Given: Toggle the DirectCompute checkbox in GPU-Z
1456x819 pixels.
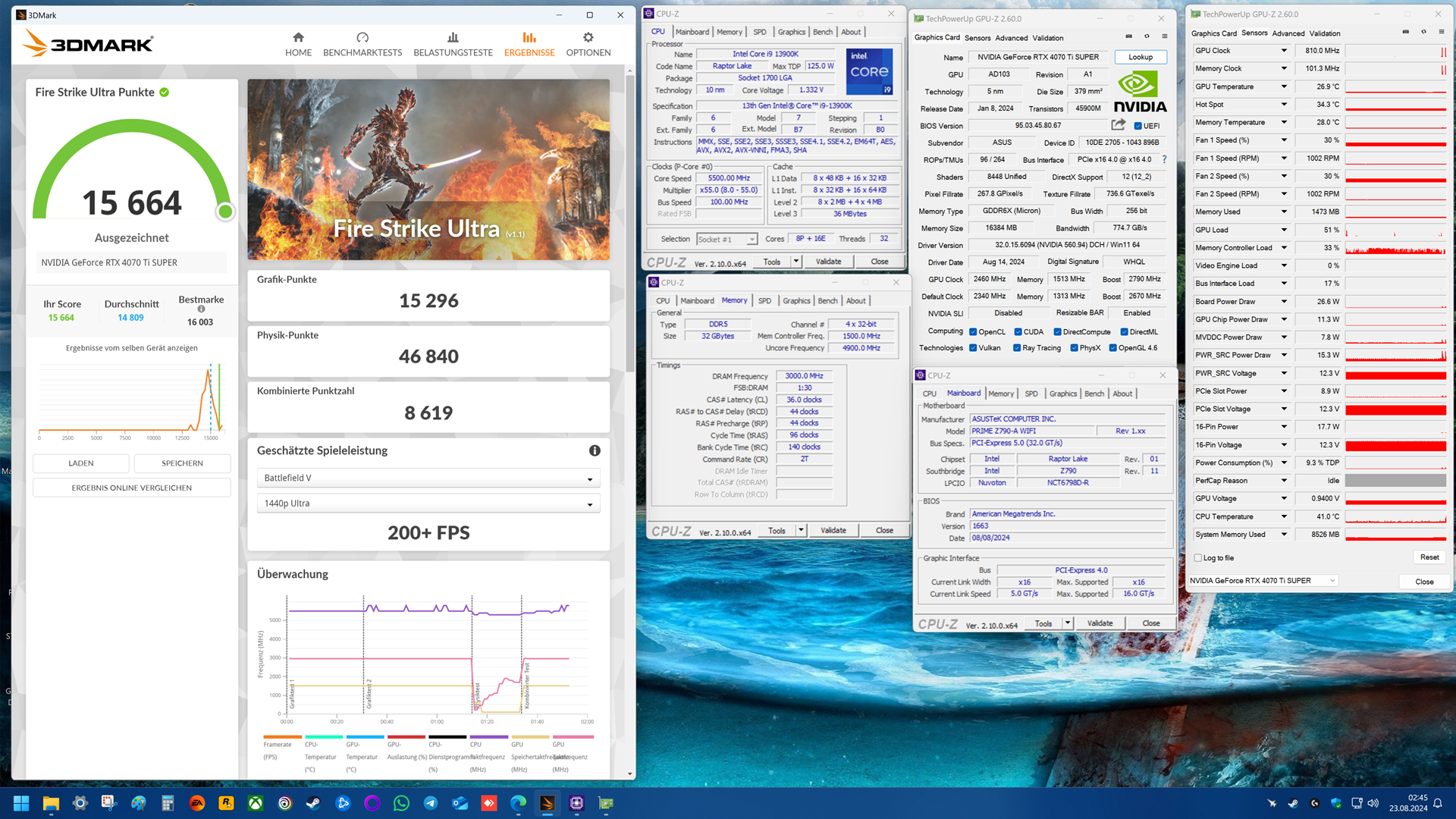Looking at the screenshot, I should [1057, 332].
